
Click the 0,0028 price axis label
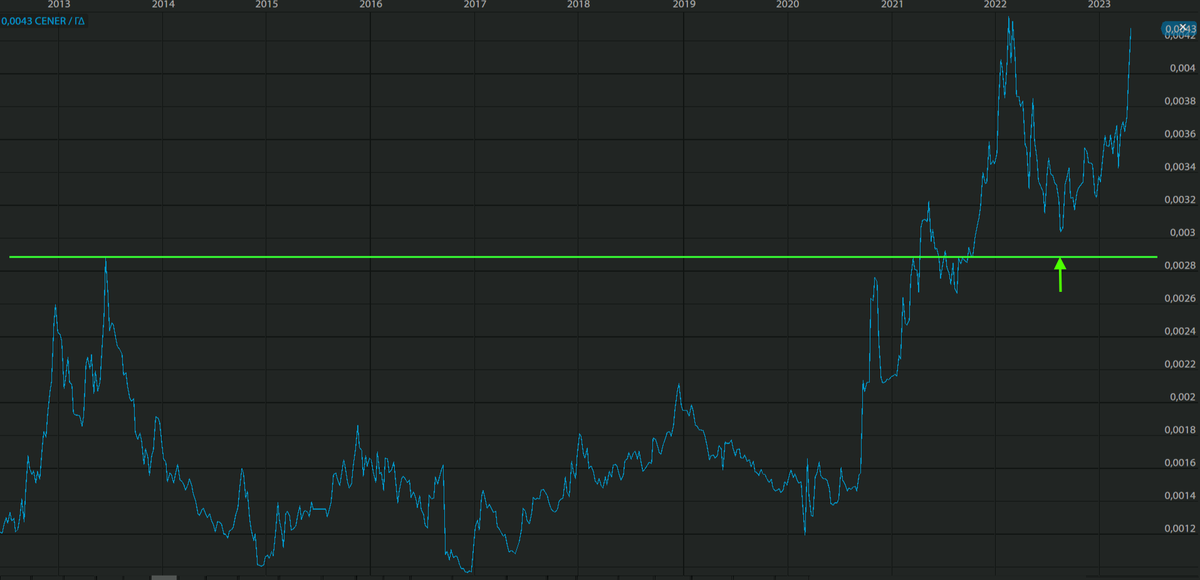1182,265
